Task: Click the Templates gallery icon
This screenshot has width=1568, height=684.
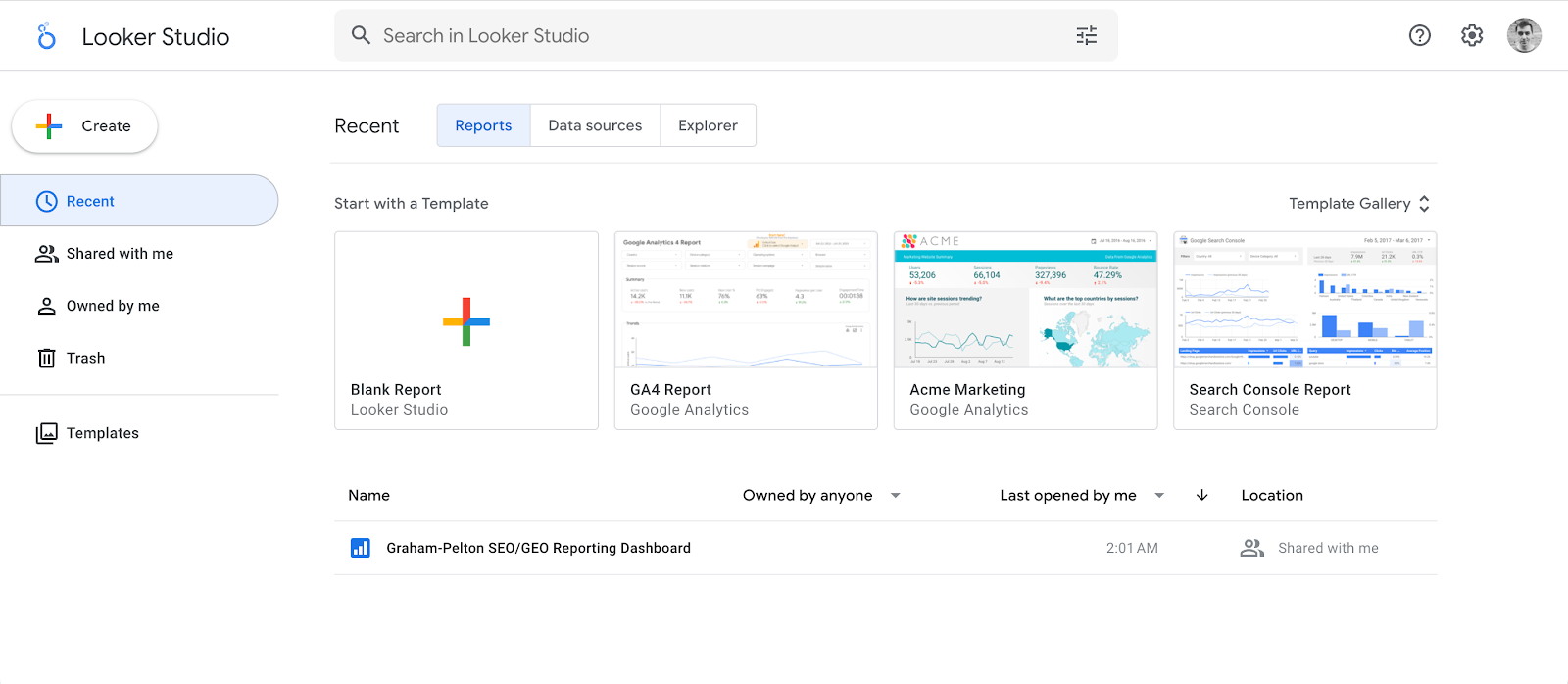Action: [47, 433]
